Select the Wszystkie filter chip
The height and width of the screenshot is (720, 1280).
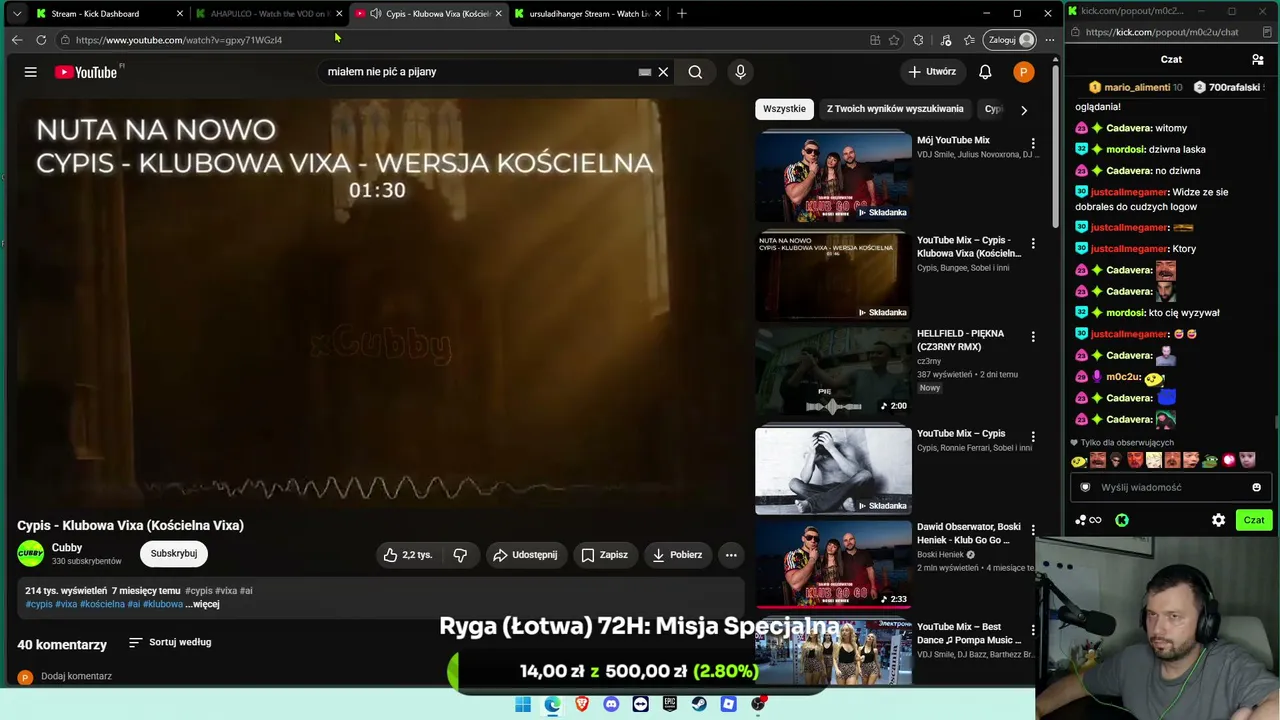click(784, 109)
